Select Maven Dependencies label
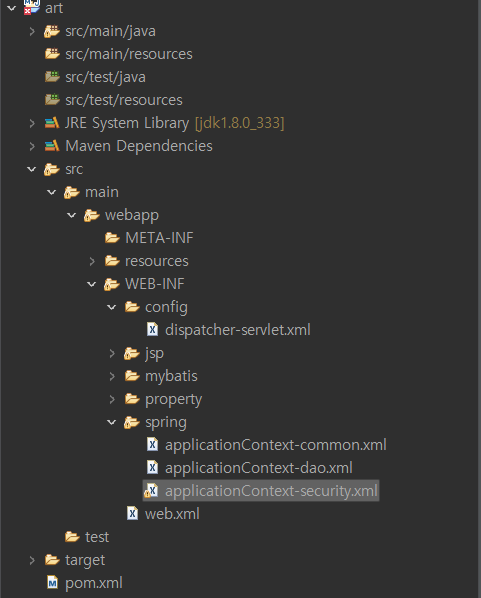Screen dimensions: 481x598 click(139, 146)
